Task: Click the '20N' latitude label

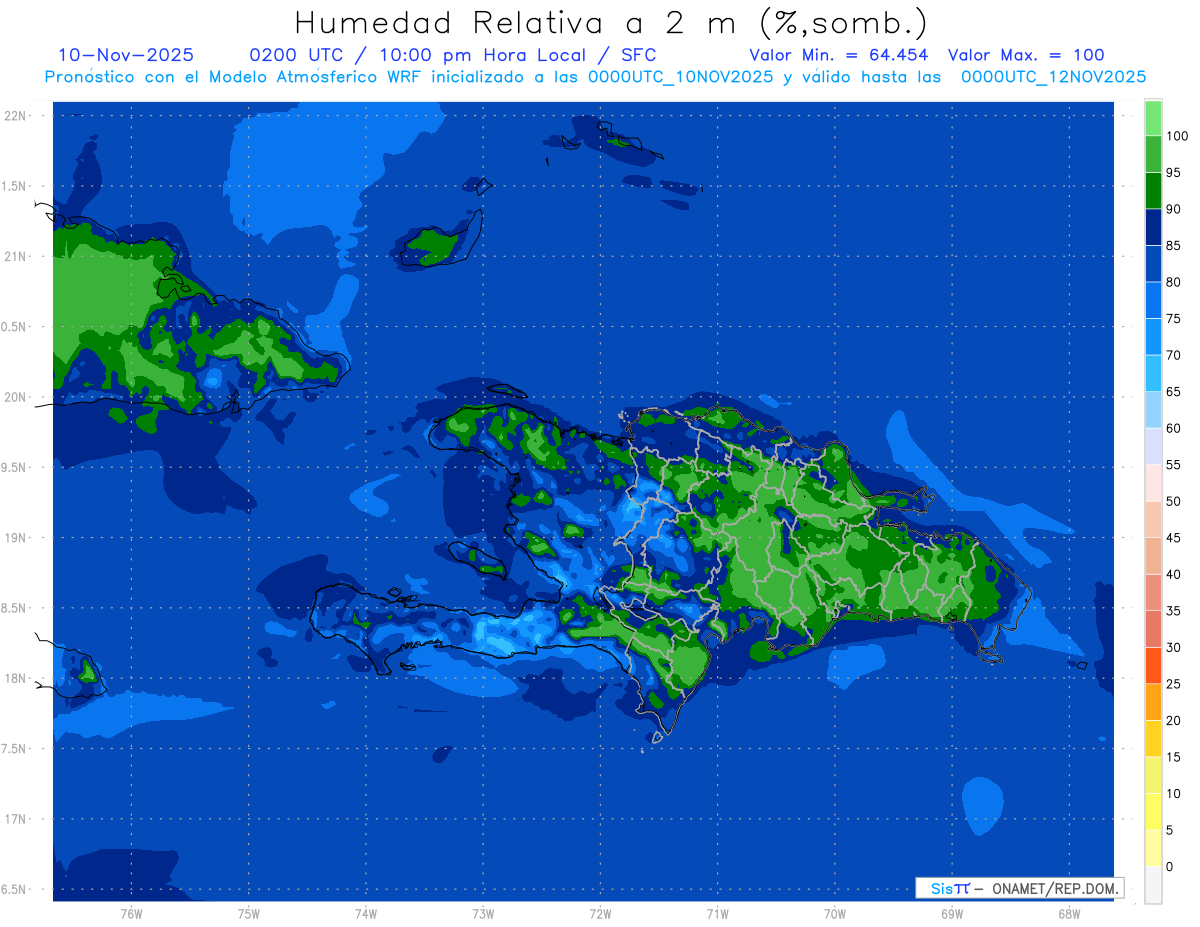Action: pos(15,397)
